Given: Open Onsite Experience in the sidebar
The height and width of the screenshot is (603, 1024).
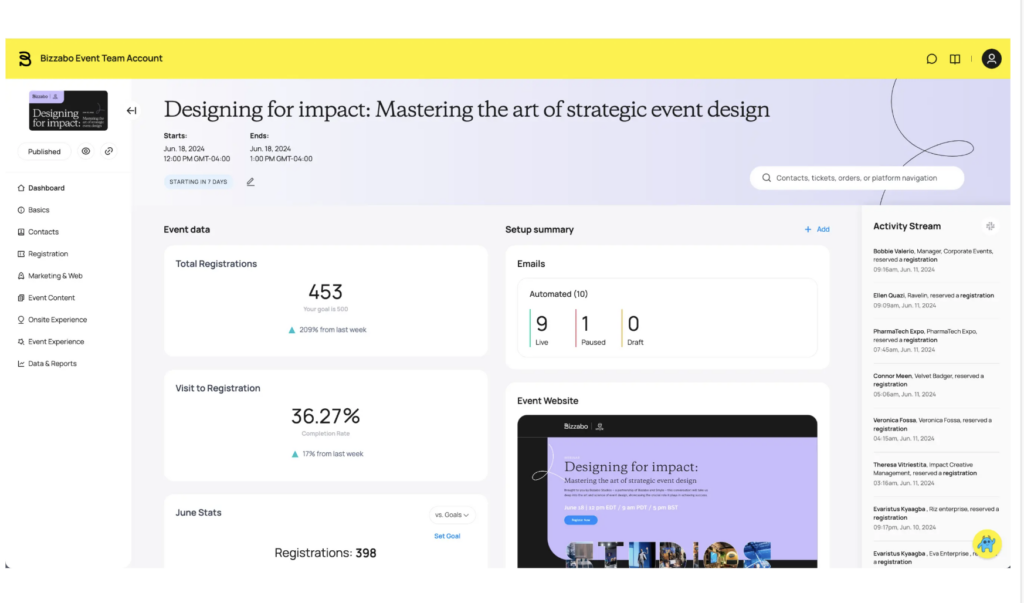Looking at the screenshot, I should [57, 320].
